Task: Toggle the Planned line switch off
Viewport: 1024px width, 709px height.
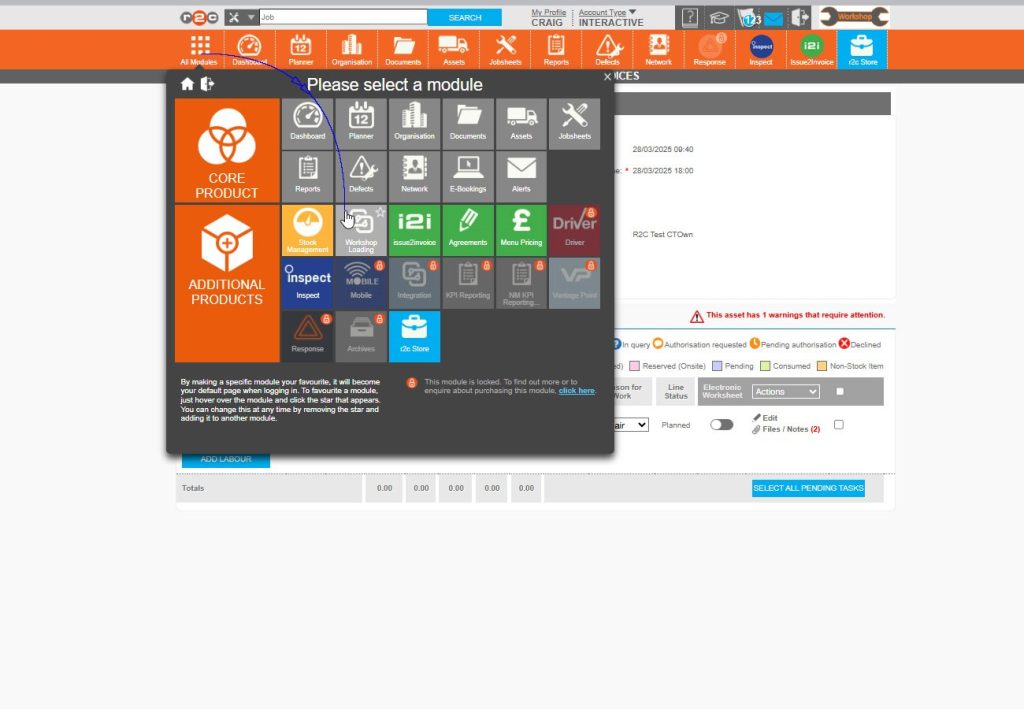Action: click(x=722, y=425)
